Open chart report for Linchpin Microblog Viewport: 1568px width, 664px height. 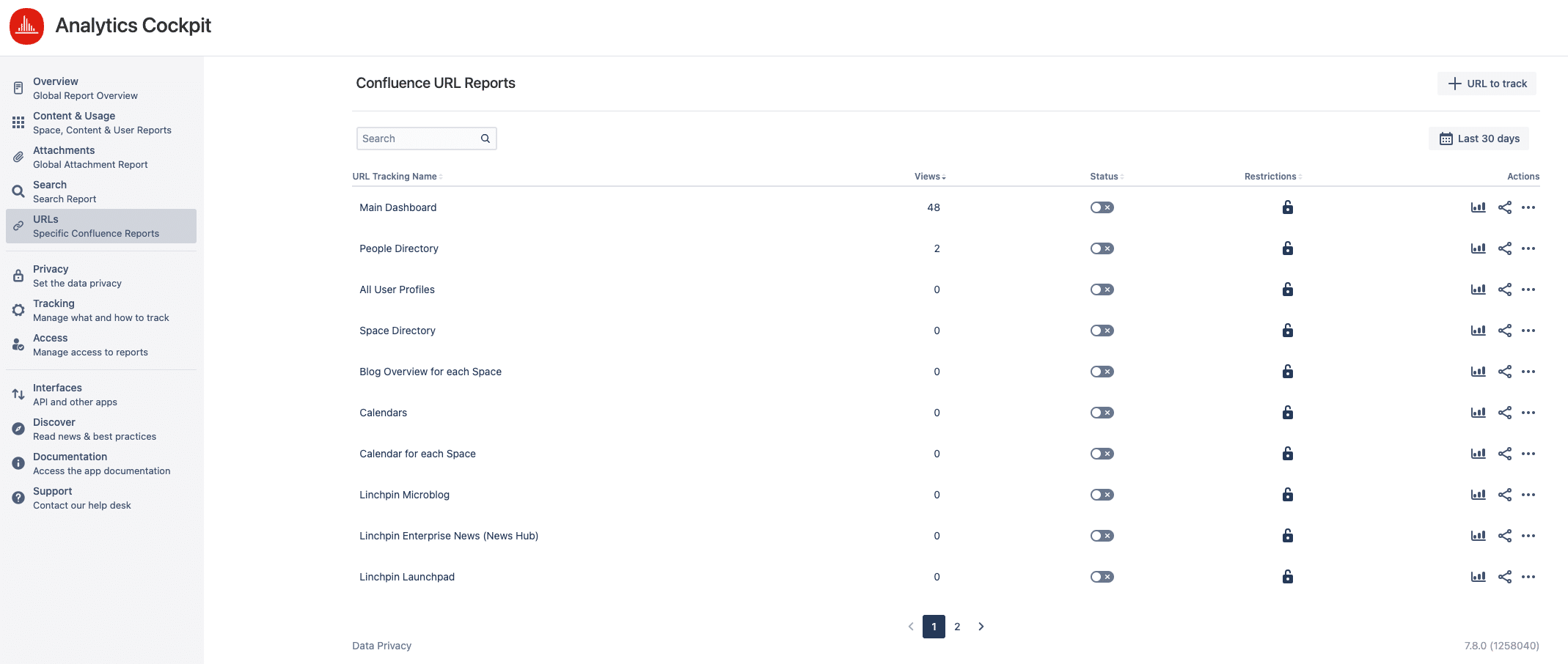1479,495
